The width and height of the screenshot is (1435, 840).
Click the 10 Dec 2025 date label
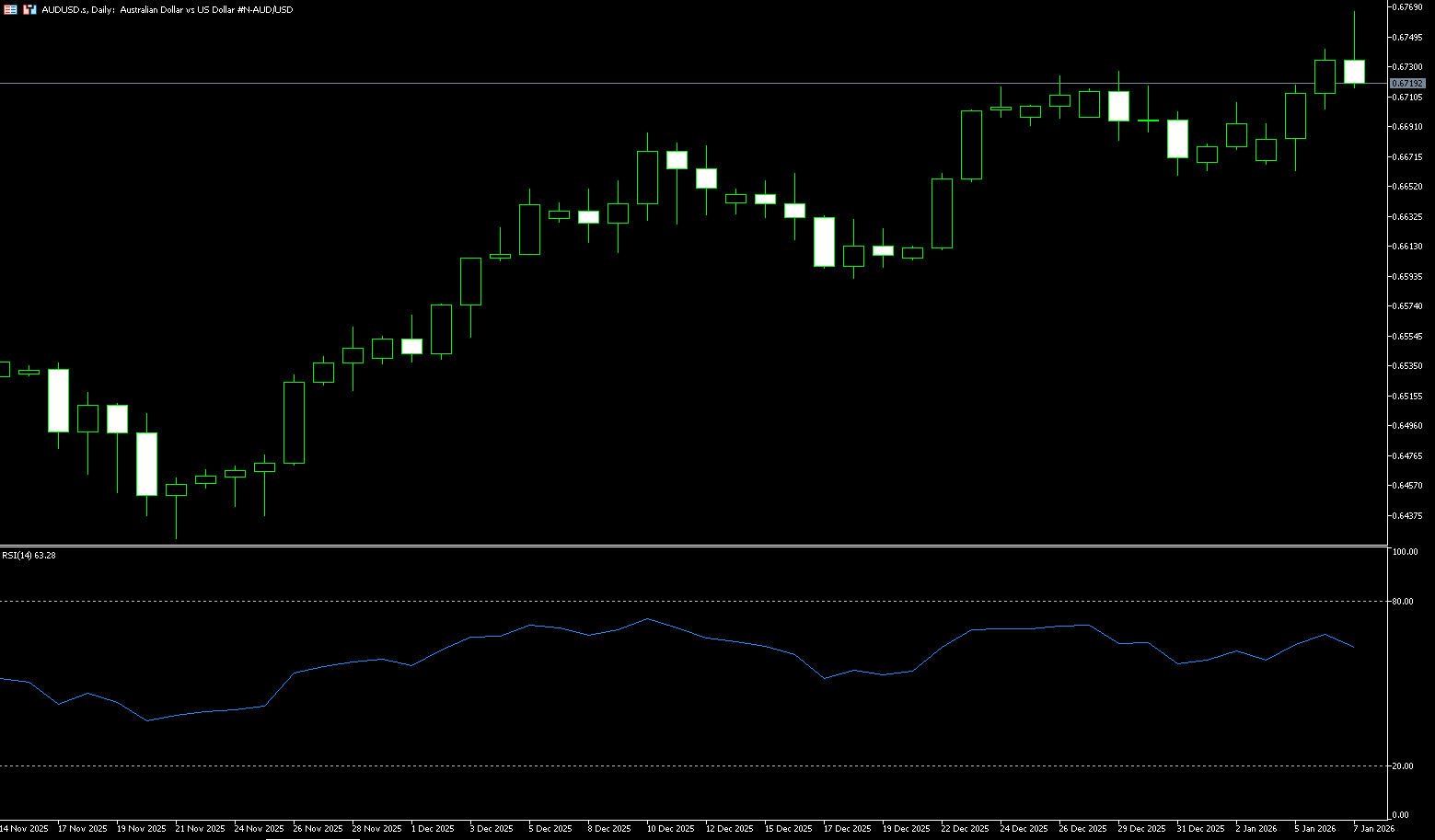tap(670, 829)
